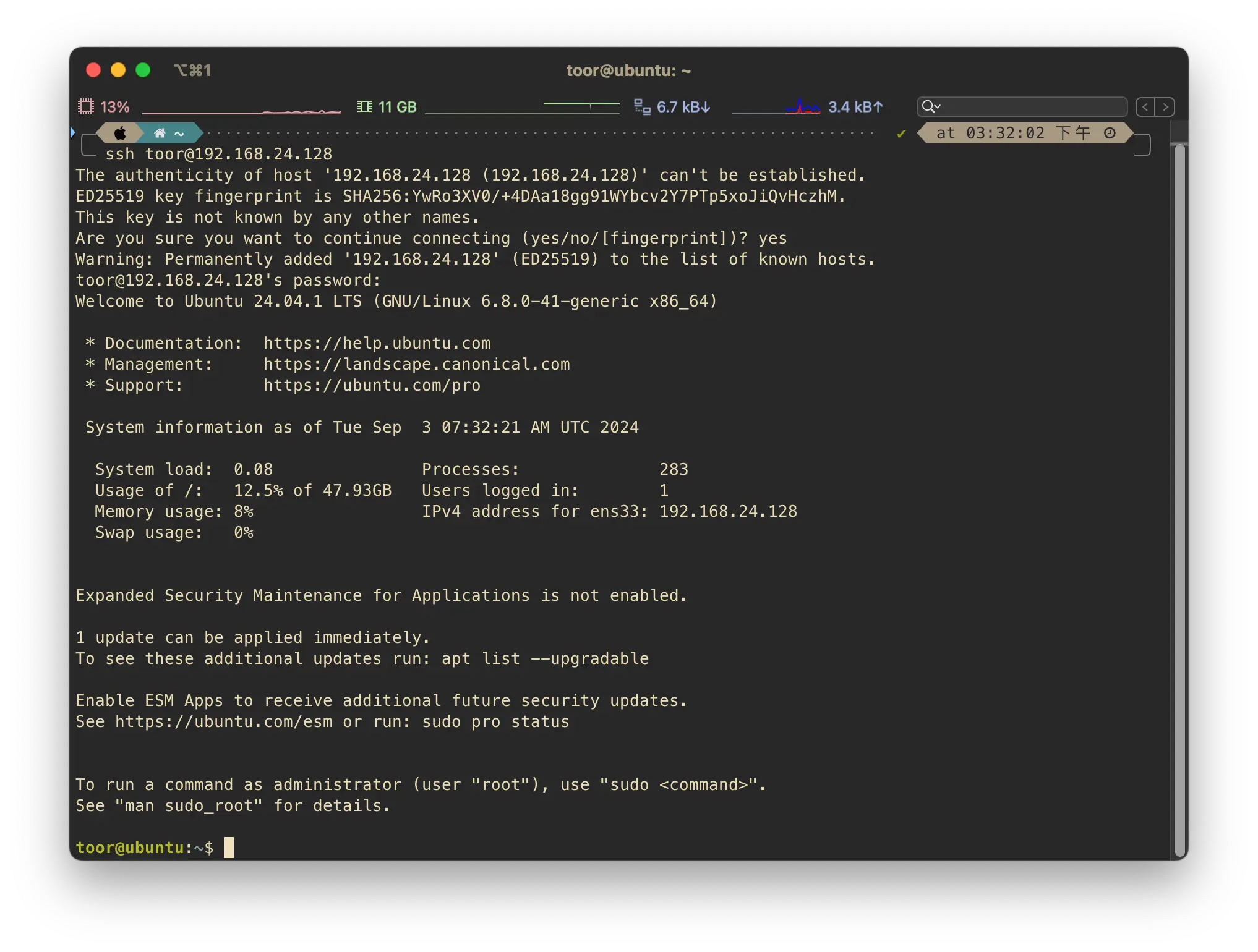Open the https://ubuntu.com/pro link
The image size is (1258, 952).
coord(372,385)
